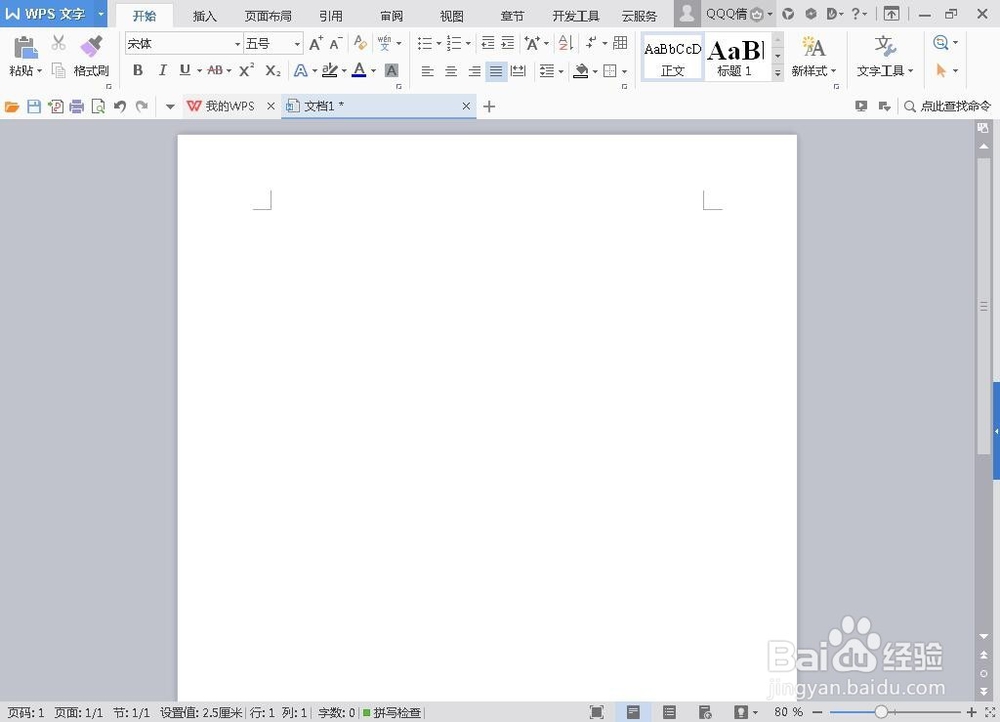The height and width of the screenshot is (722, 1000).
Task: Apply the 标题 1 style
Action: pos(736,57)
